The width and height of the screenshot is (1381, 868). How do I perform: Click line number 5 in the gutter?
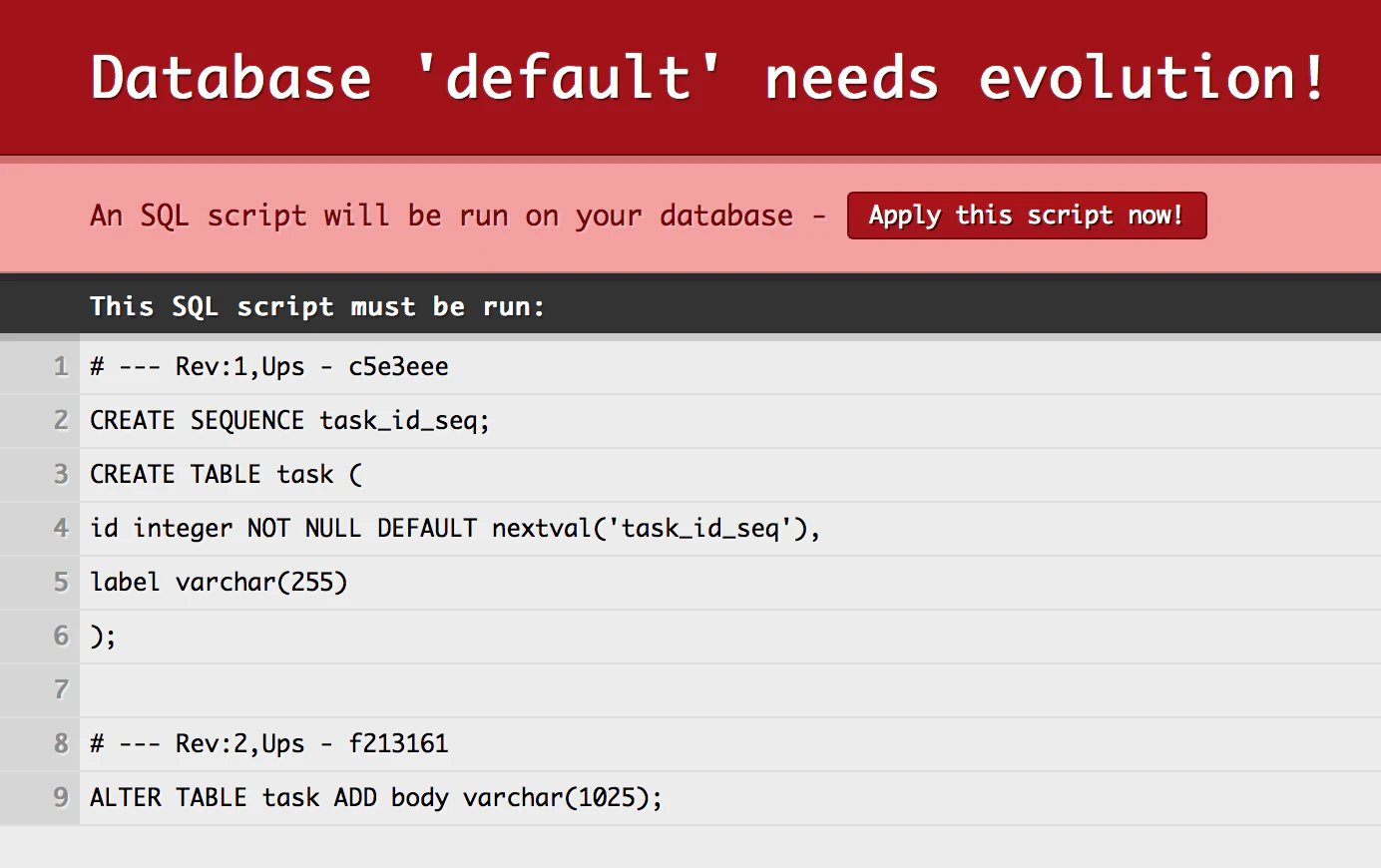61,583
